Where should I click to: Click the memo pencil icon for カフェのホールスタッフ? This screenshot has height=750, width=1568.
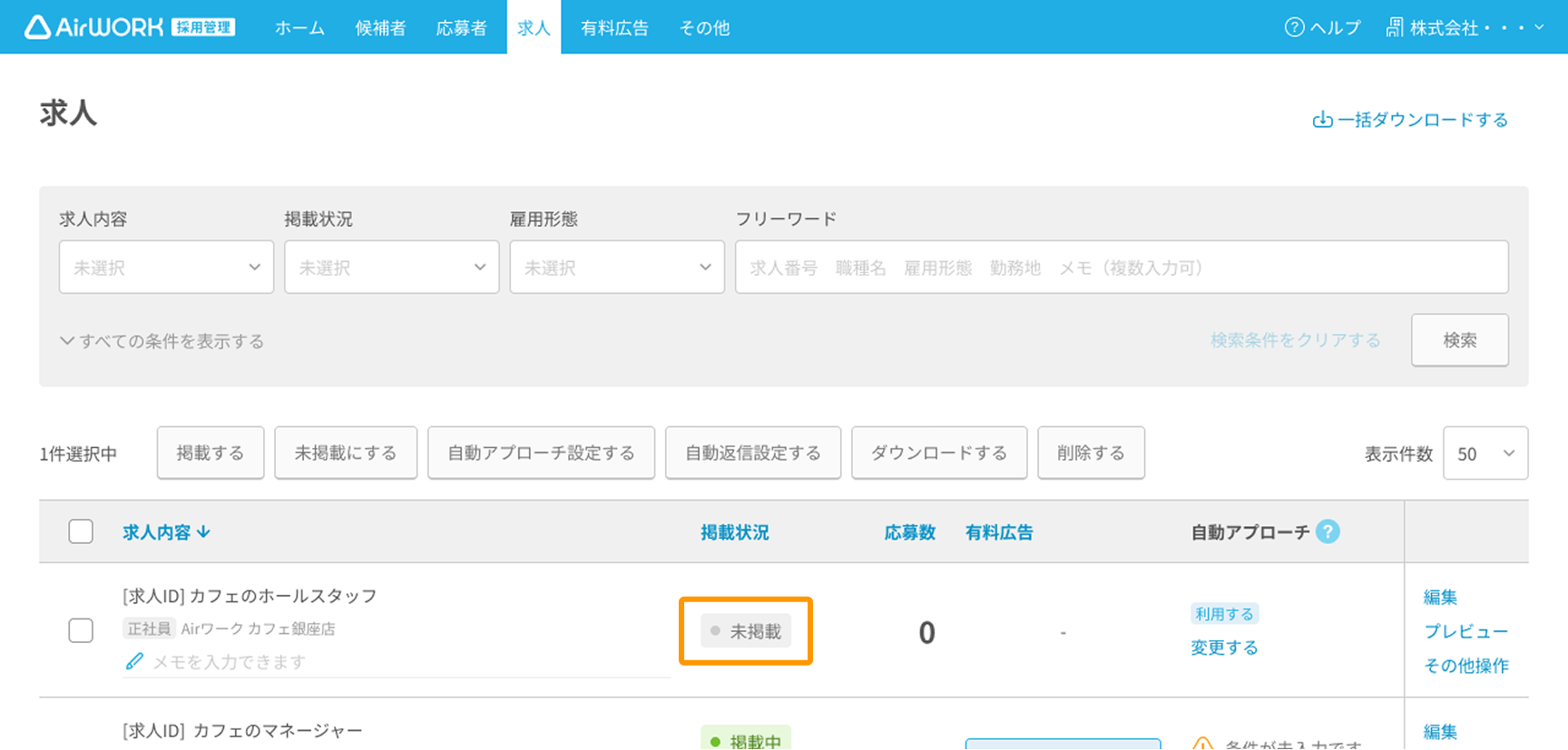pyautogui.click(x=134, y=661)
